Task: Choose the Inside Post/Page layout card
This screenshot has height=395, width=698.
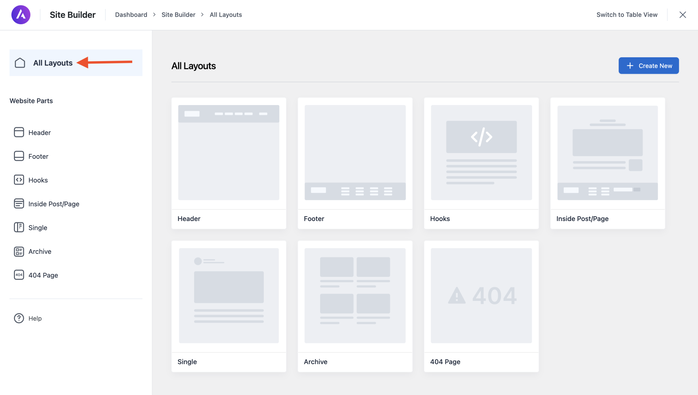Action: point(608,163)
